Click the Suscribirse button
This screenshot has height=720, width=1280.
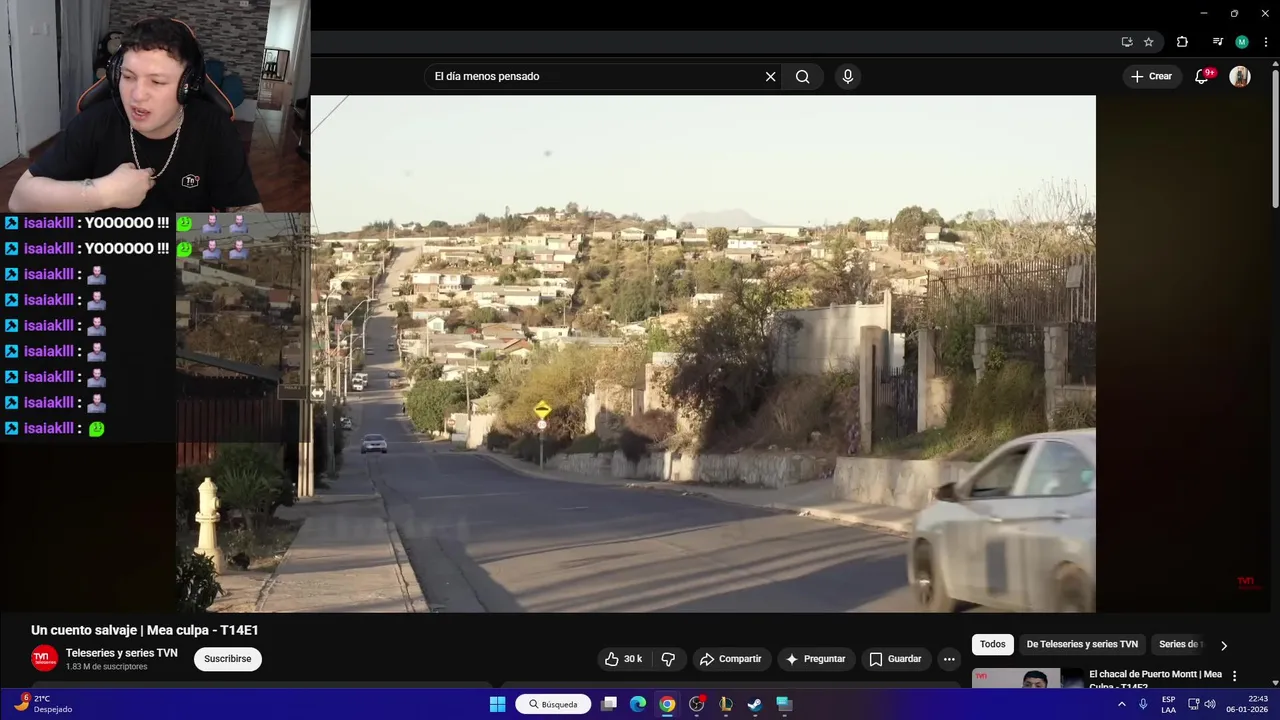tap(228, 659)
